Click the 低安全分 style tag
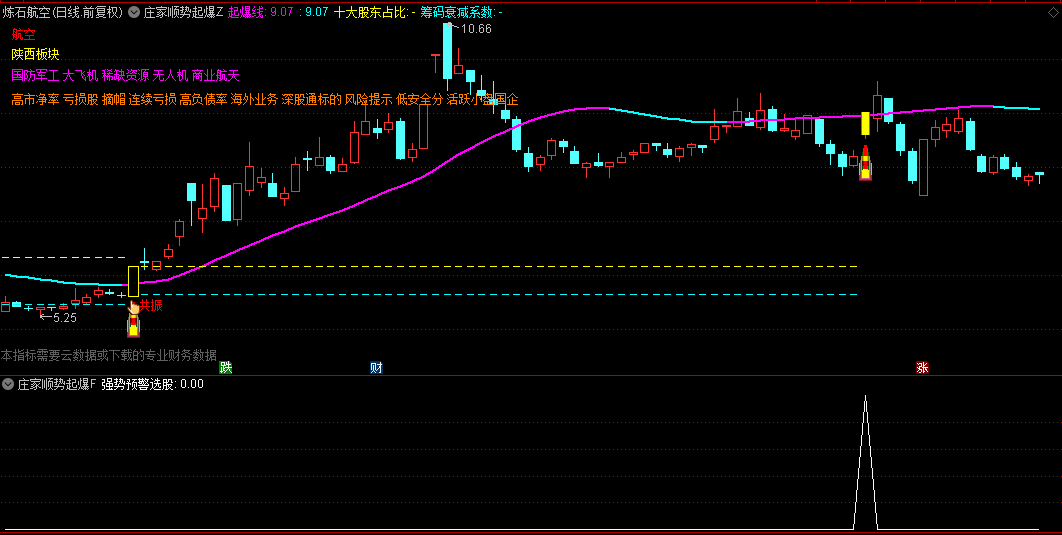1062x535 pixels. (x=420, y=100)
